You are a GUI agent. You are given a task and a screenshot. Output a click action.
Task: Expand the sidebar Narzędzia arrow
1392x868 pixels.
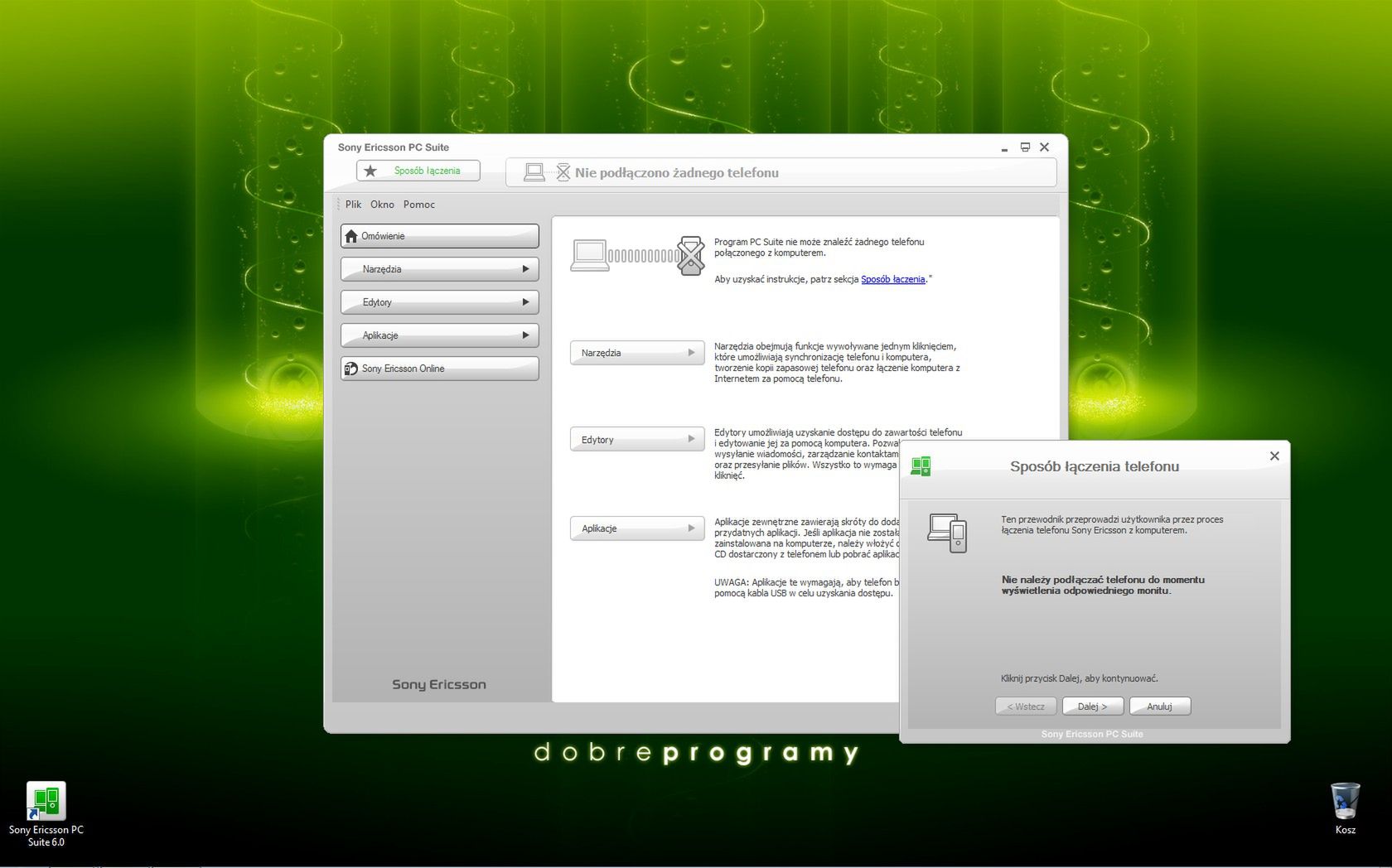coord(525,269)
